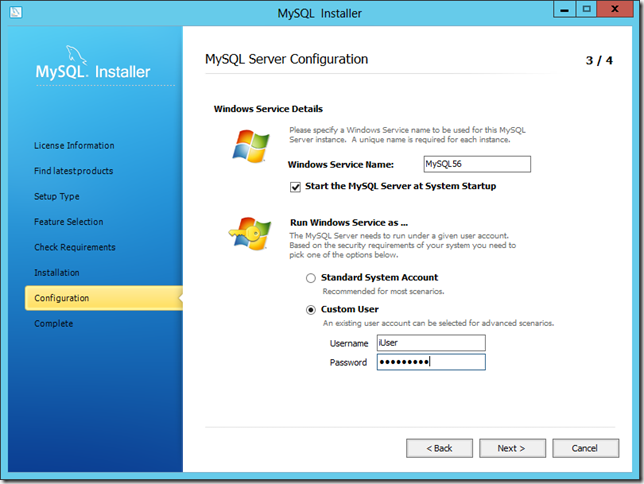Cancel the MySQL installer
This screenshot has width=644, height=484.
pos(585,448)
